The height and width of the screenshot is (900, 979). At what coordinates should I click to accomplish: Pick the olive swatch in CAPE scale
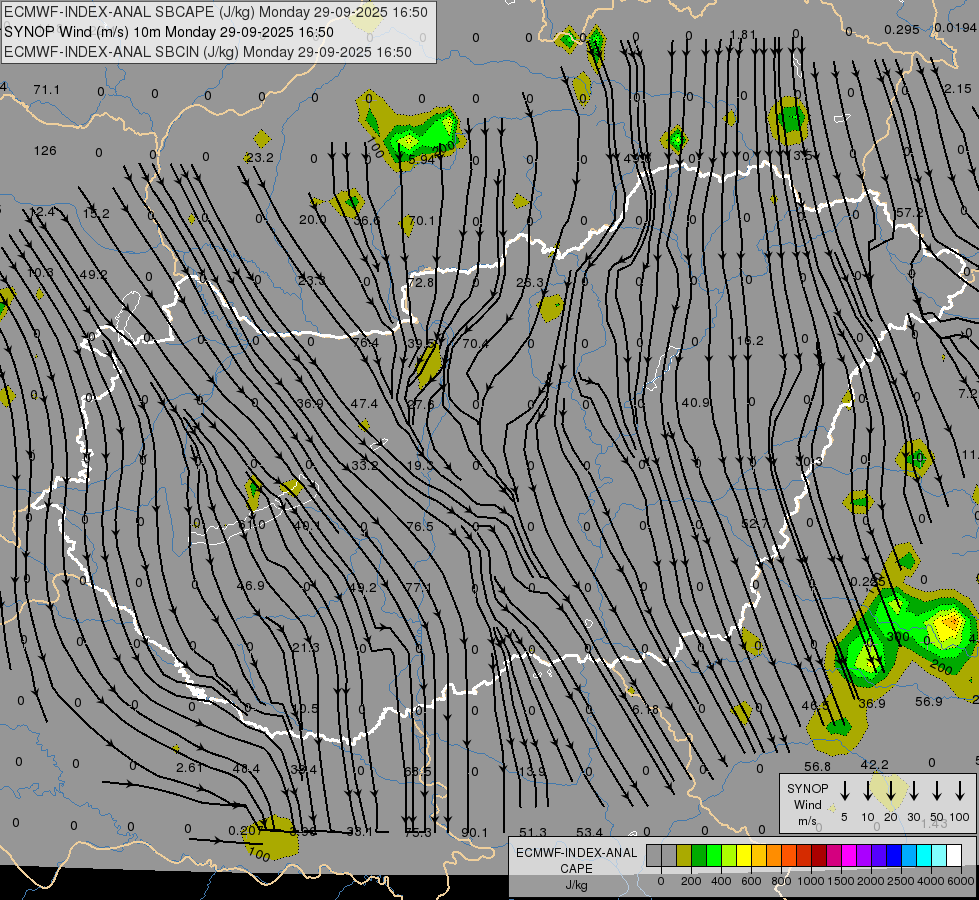click(684, 856)
